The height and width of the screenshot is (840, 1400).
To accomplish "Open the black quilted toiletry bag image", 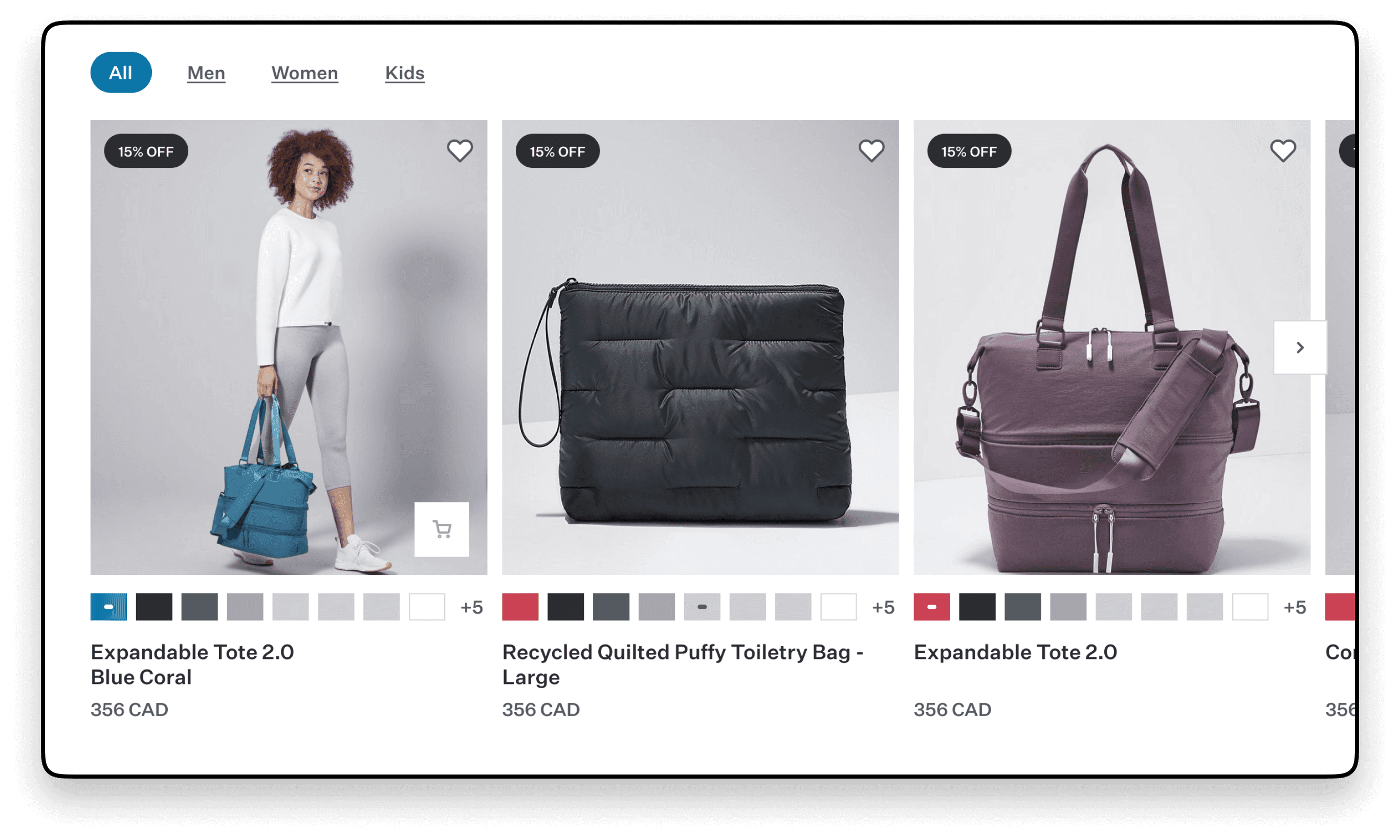I will (701, 347).
